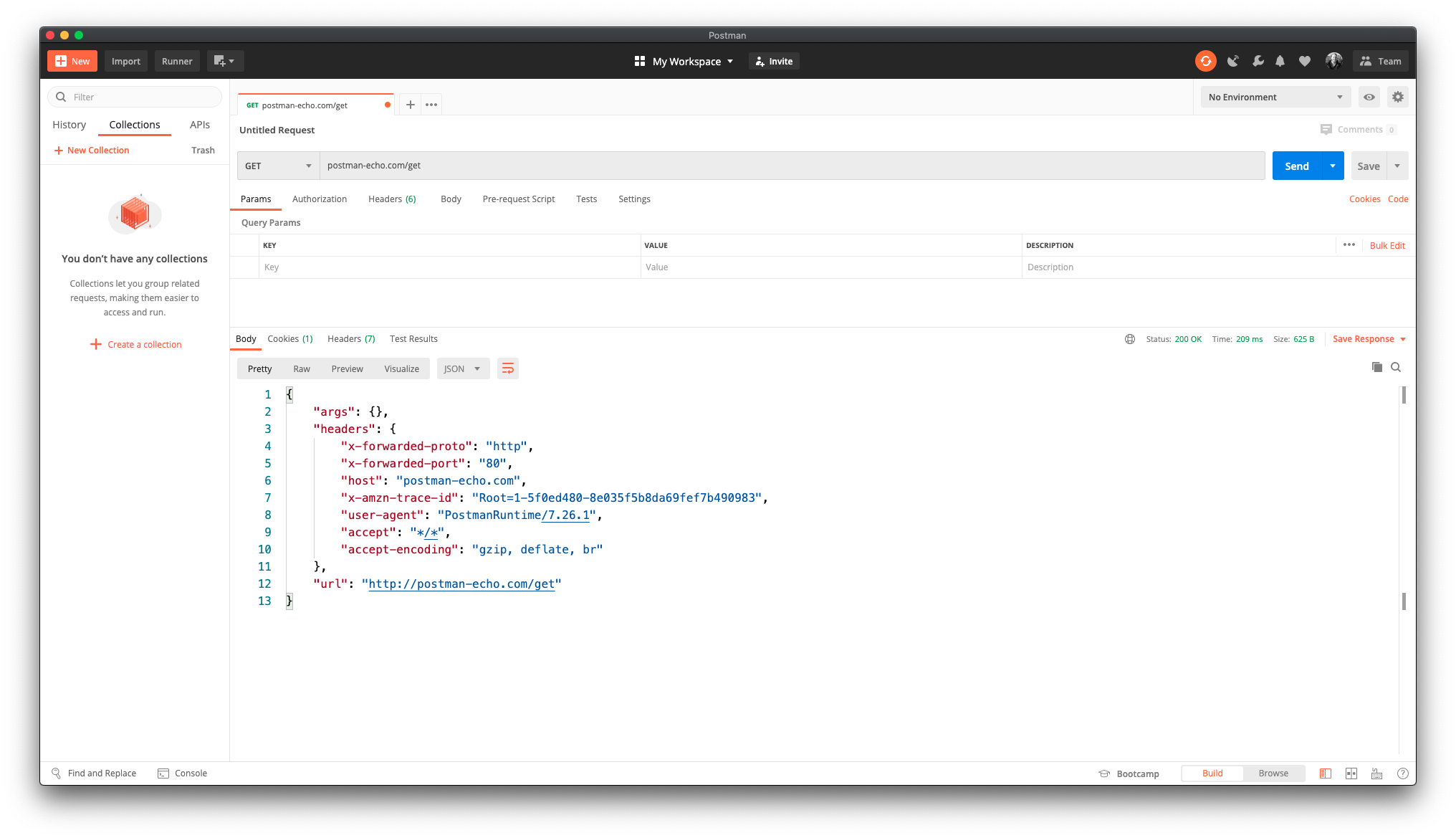Open the Trash link
The height and width of the screenshot is (838, 1456).
tap(203, 150)
